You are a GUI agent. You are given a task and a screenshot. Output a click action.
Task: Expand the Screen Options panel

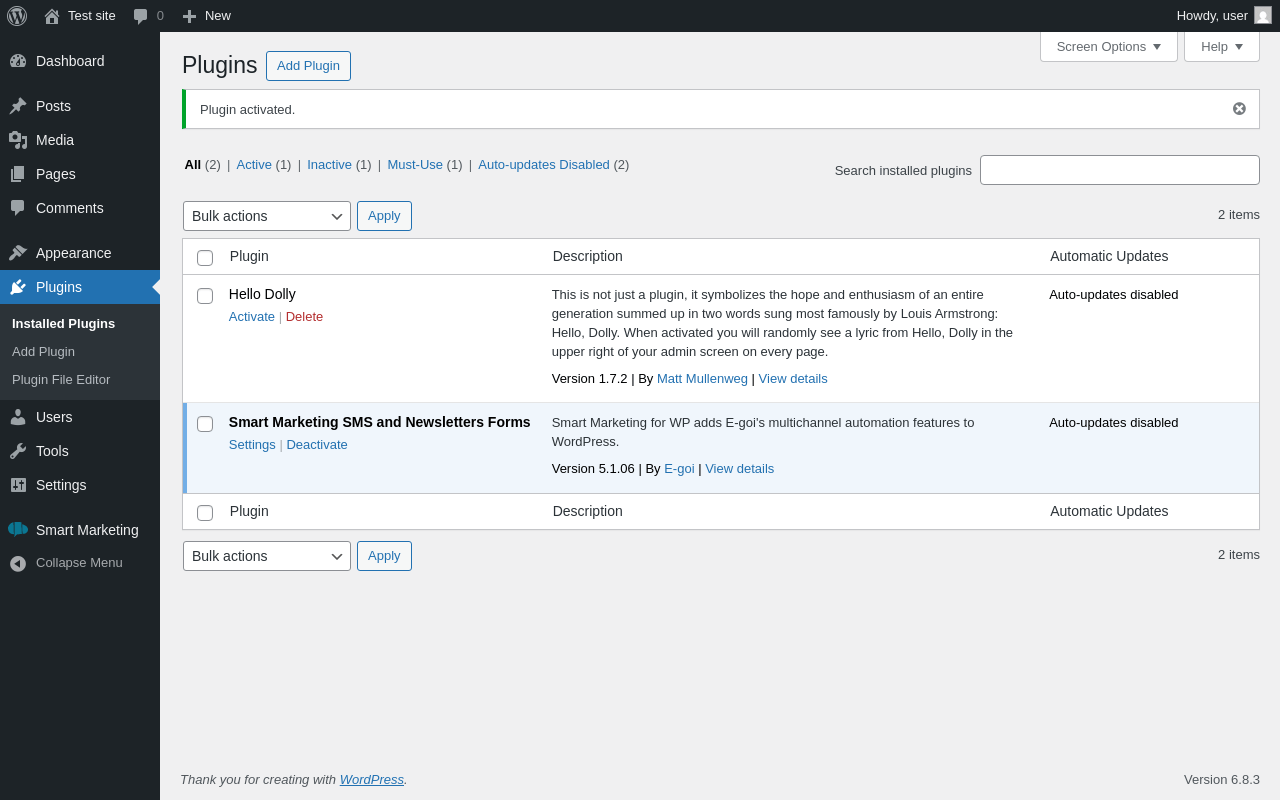(1108, 46)
